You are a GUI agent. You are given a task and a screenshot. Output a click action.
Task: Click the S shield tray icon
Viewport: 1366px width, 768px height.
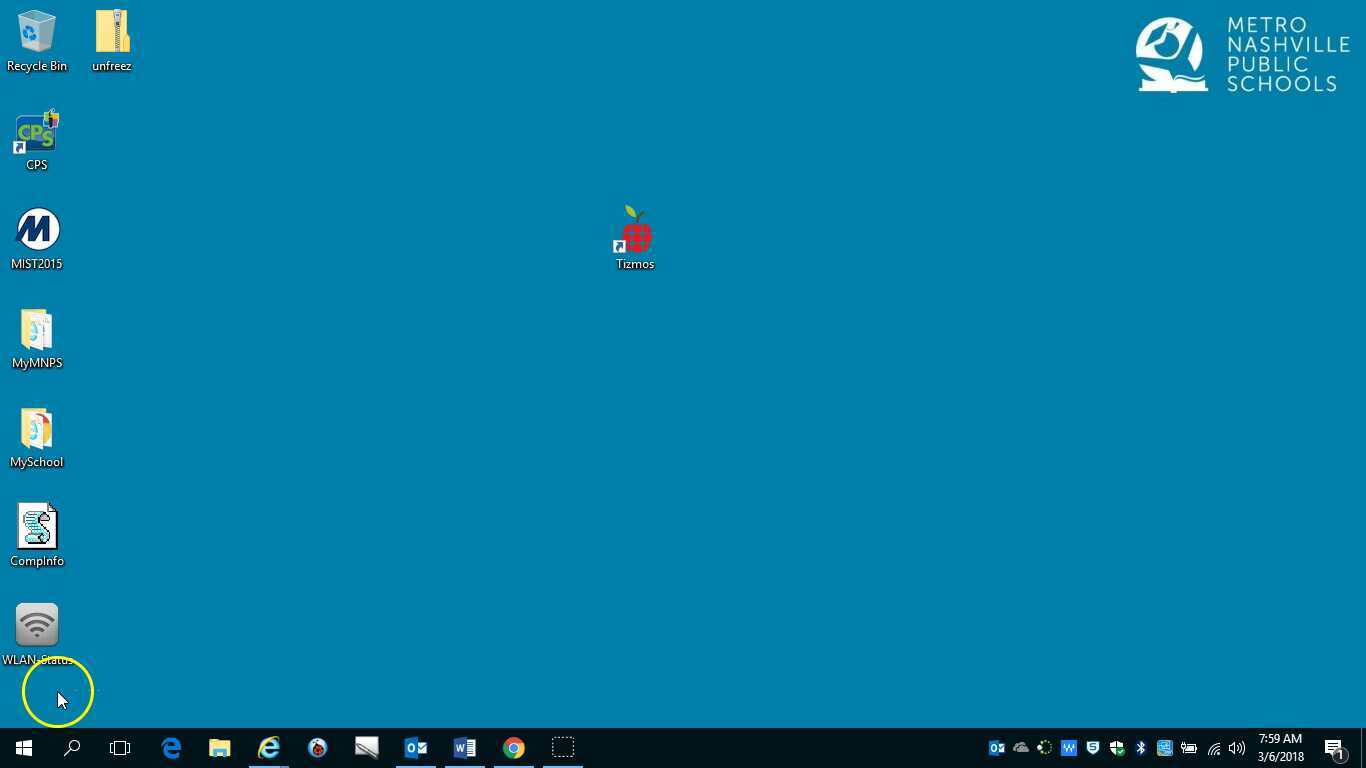[x=1093, y=748]
